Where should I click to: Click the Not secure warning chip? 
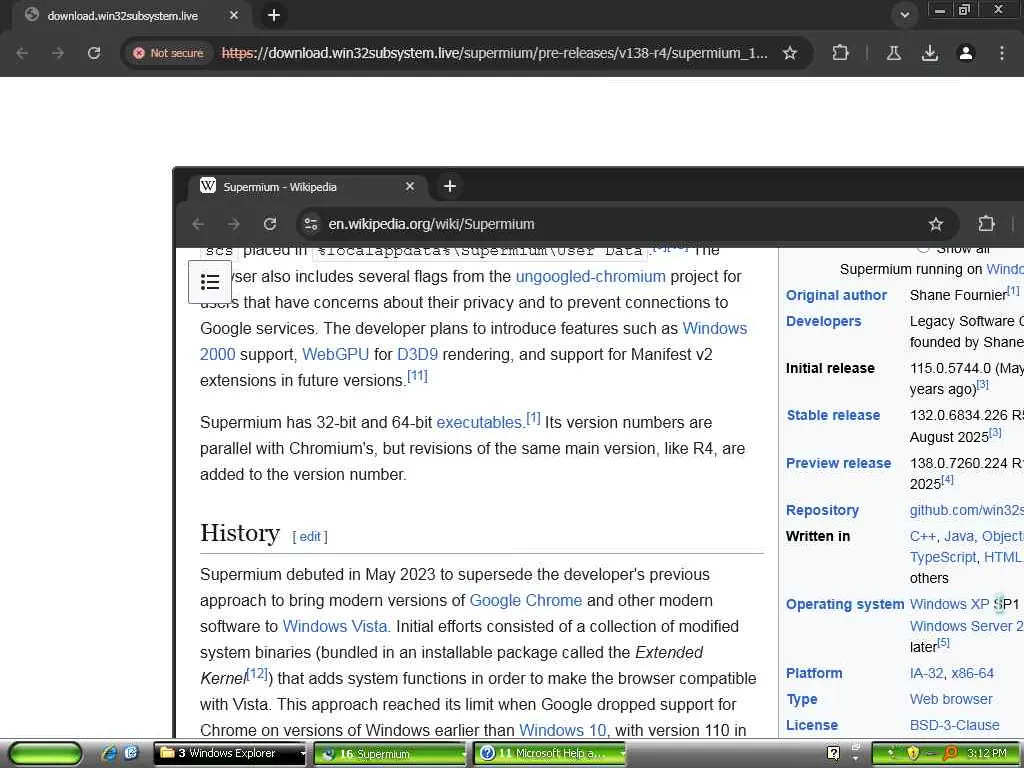[168, 53]
